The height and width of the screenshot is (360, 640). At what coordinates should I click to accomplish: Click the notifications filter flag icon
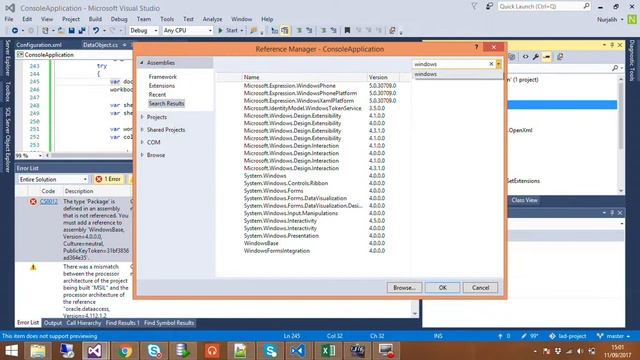coord(474,6)
